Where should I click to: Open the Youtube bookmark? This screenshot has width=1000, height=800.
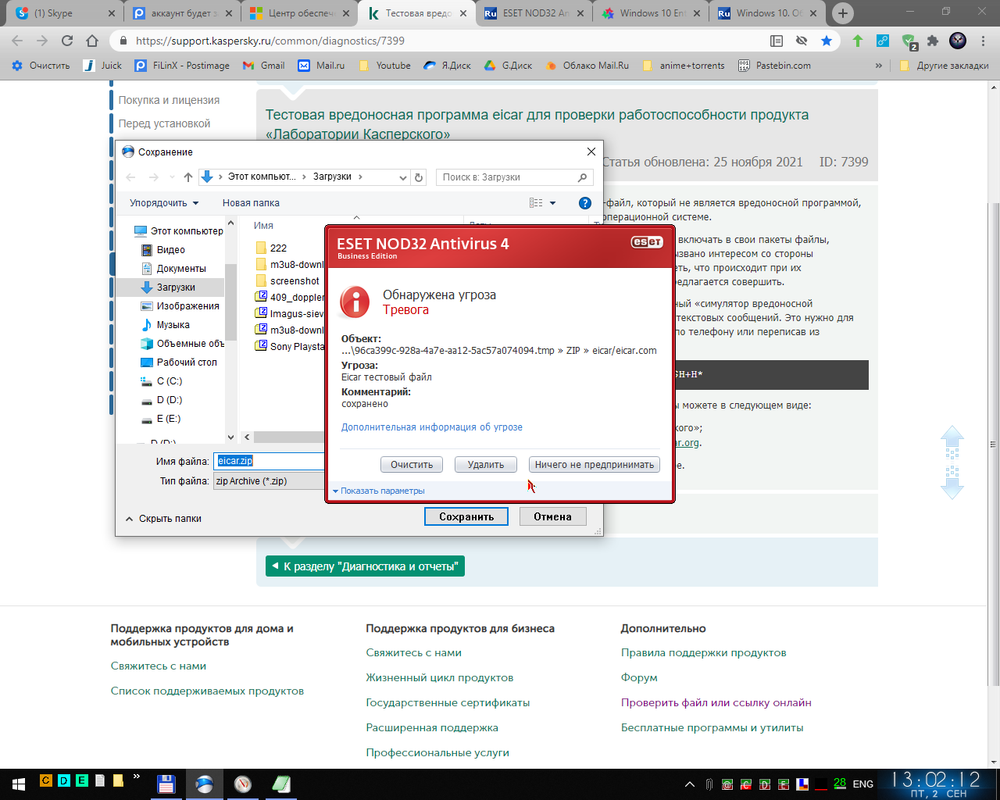pos(385,66)
